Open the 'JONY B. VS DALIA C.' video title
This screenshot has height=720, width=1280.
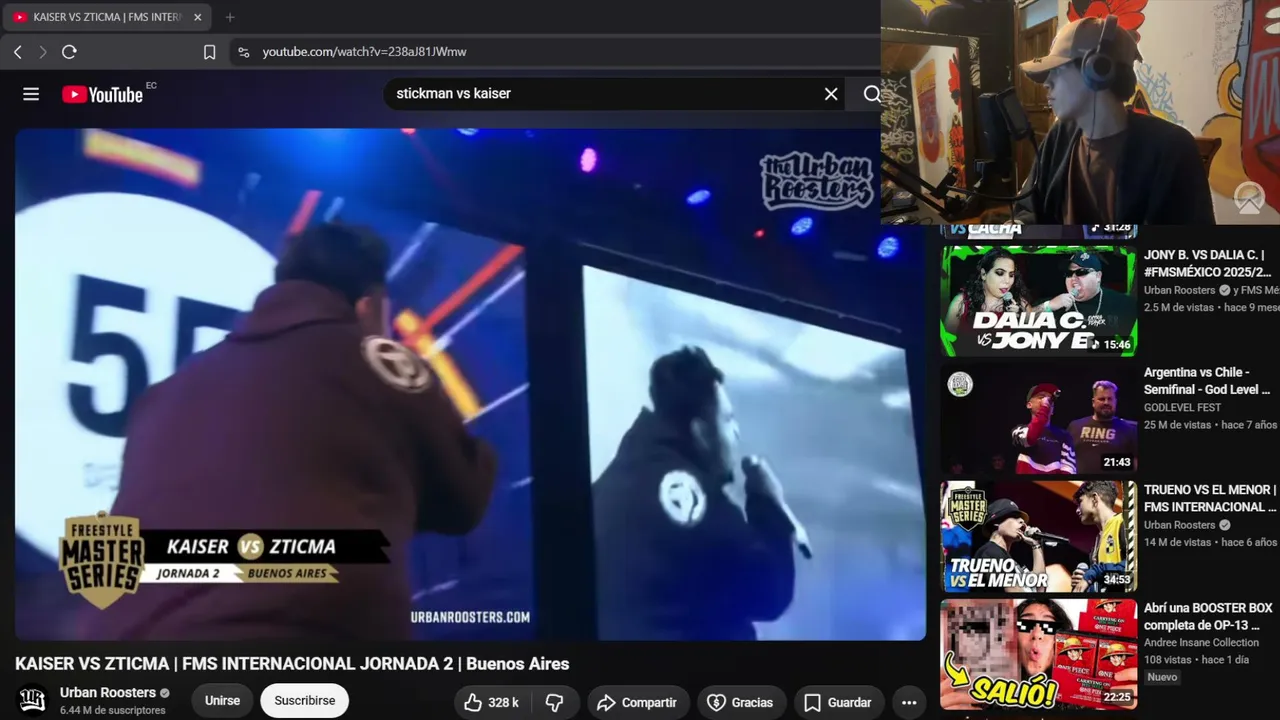pos(1210,263)
